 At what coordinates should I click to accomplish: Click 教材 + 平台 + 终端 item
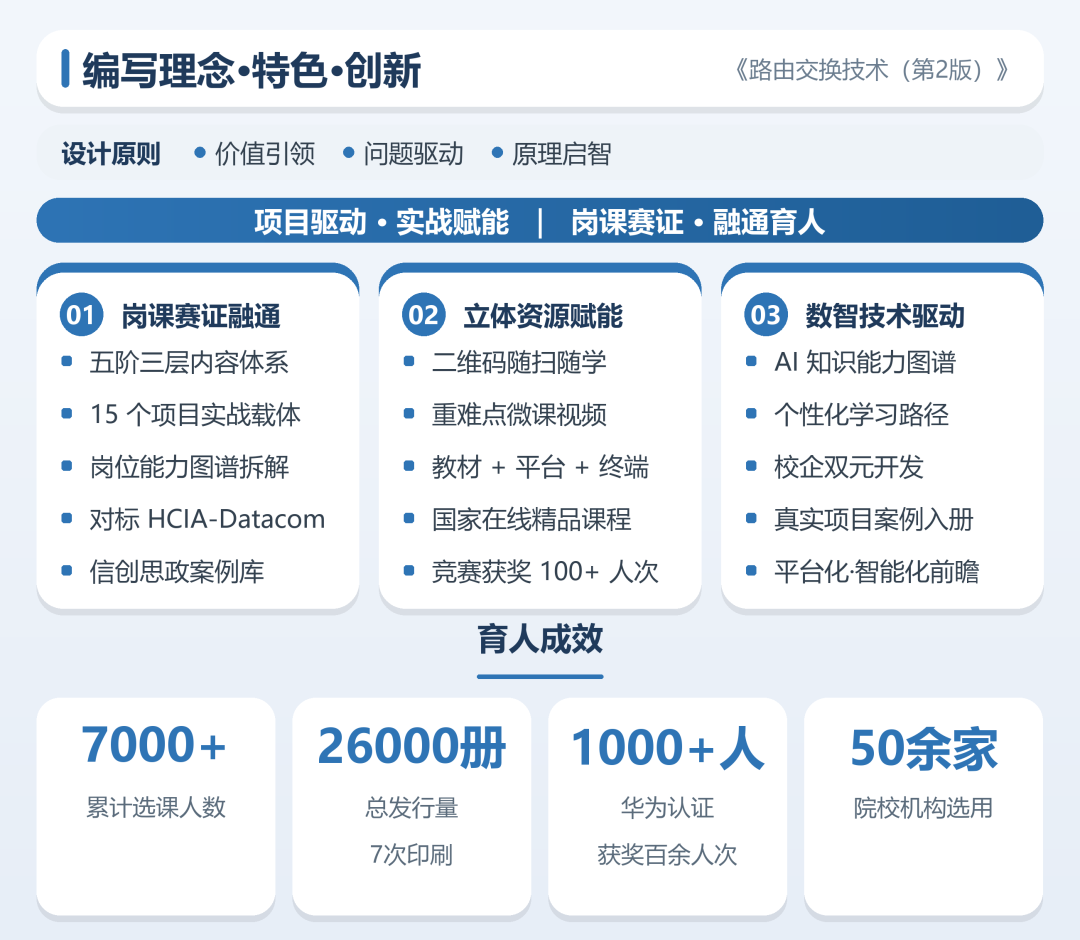[x=540, y=467]
